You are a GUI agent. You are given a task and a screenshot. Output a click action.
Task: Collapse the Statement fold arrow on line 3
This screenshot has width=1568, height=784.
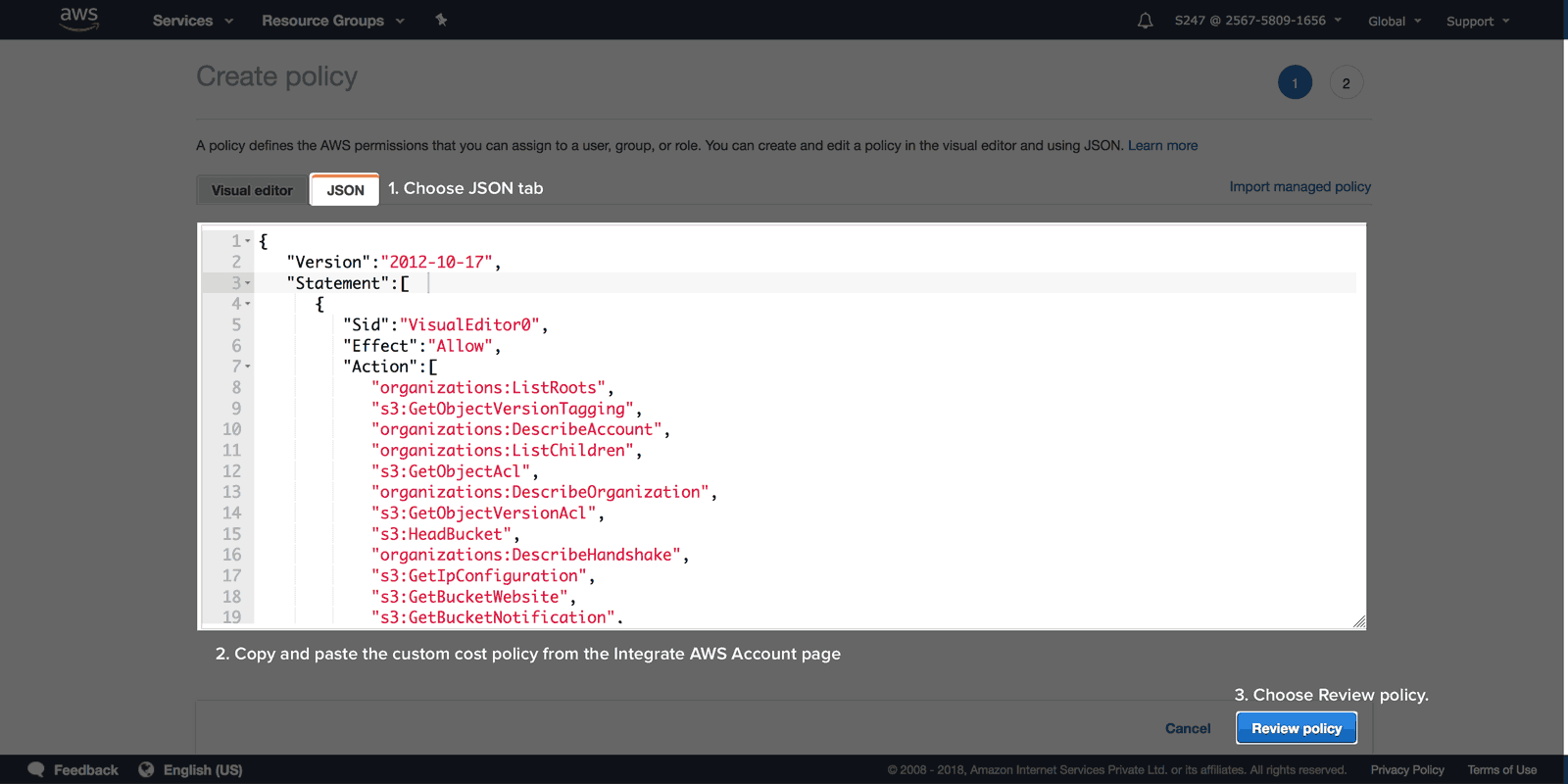coord(248,283)
